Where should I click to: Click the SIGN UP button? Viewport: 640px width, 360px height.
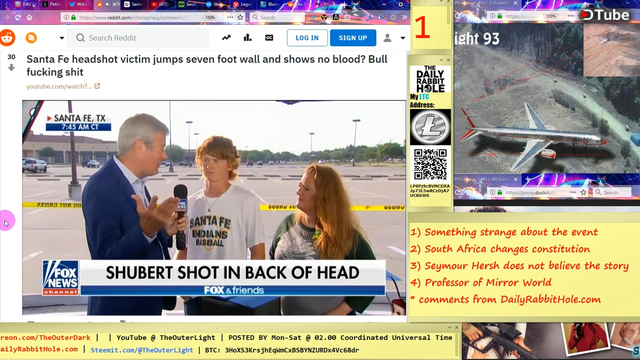click(x=353, y=38)
